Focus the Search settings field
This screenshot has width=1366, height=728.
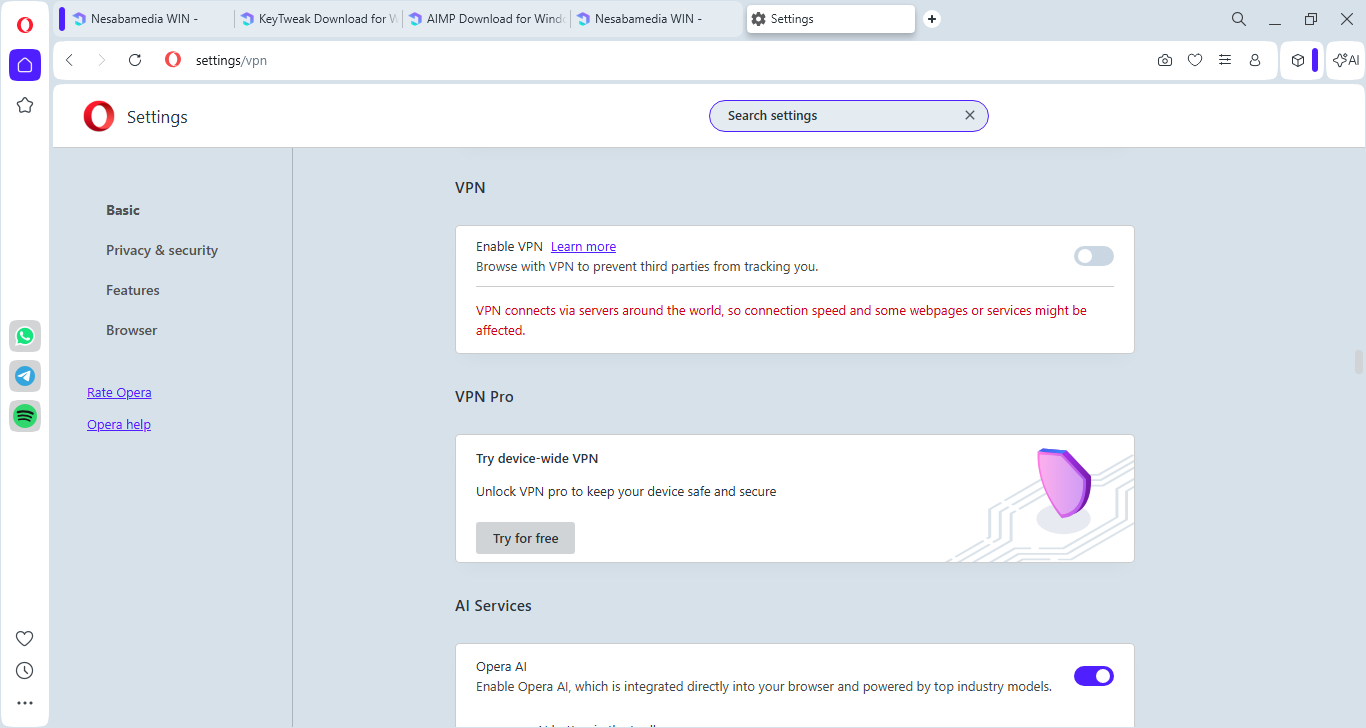point(838,116)
